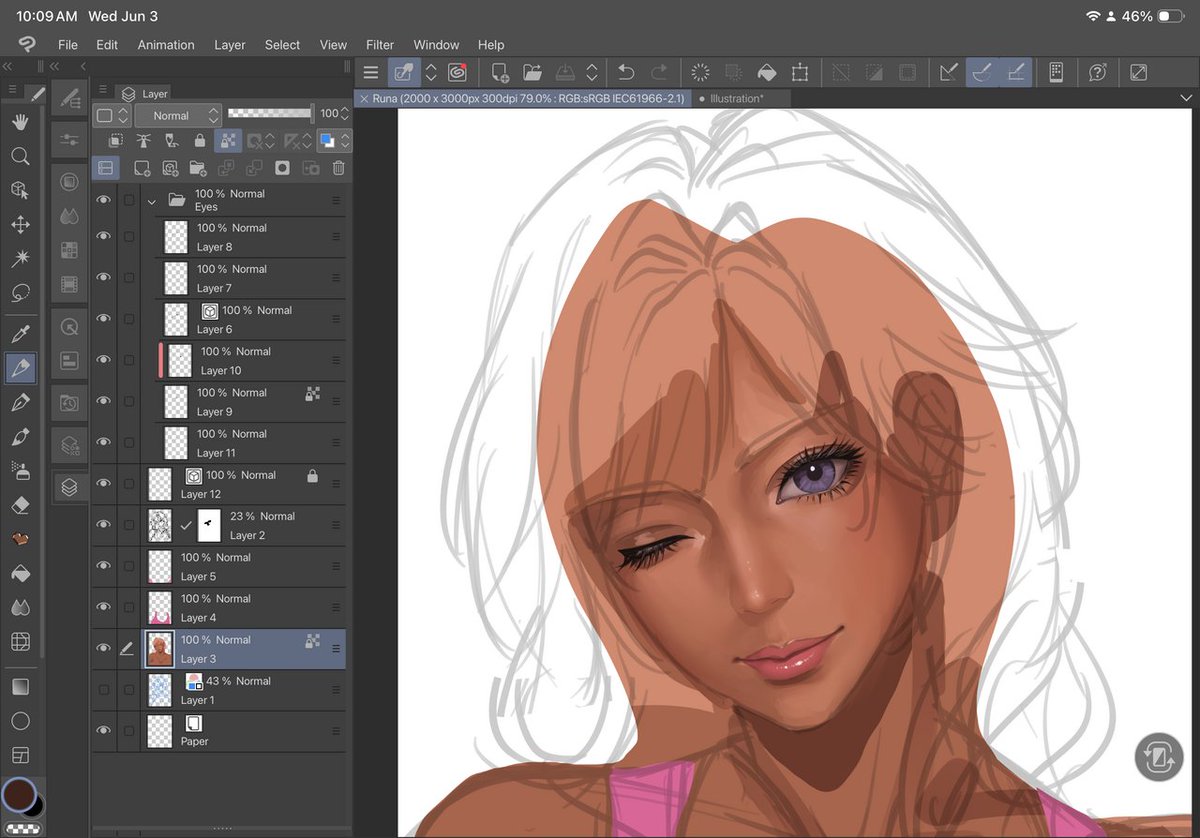Select the Fill bucket tool in the left toolbar
Screen dimensions: 1200x838
[20, 574]
